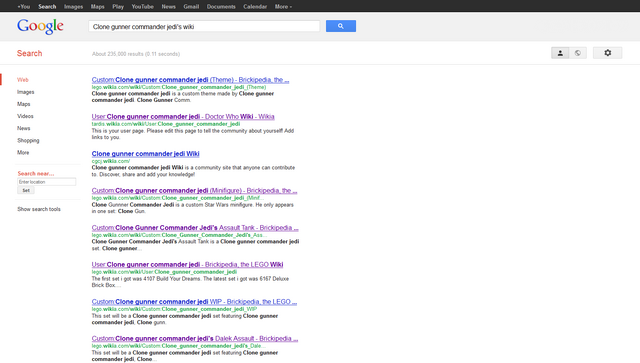
Task: Click 'About 235,000 results' stats text
Action: point(136,54)
